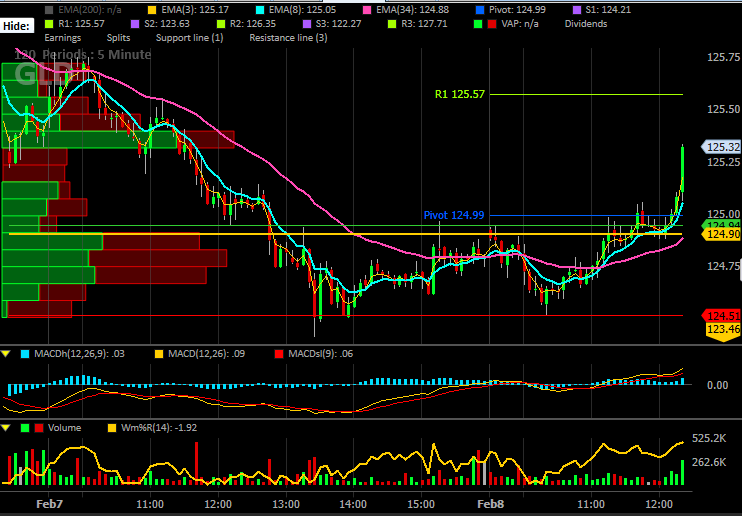
Task: Click the Pivot 124.99 line label on chart
Action: [454, 215]
